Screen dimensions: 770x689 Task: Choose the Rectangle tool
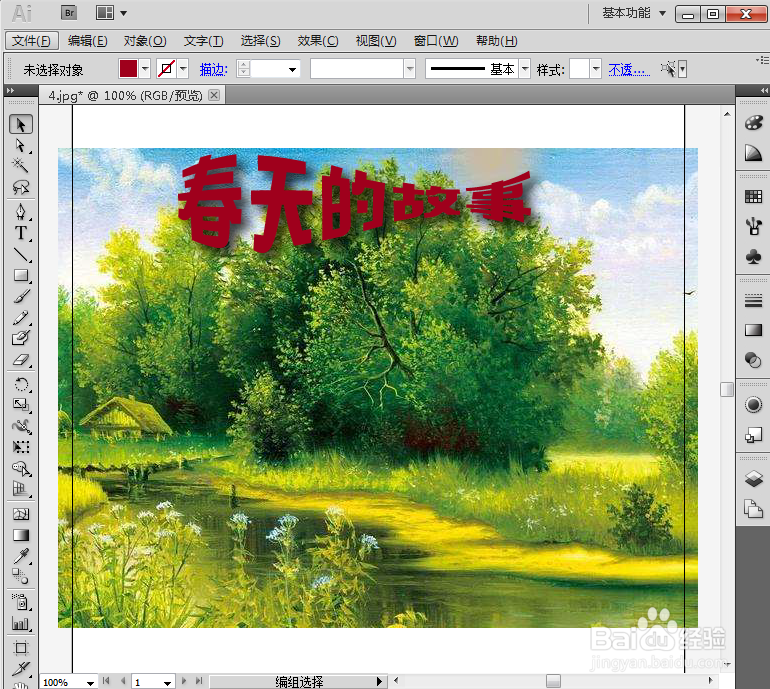click(21, 276)
